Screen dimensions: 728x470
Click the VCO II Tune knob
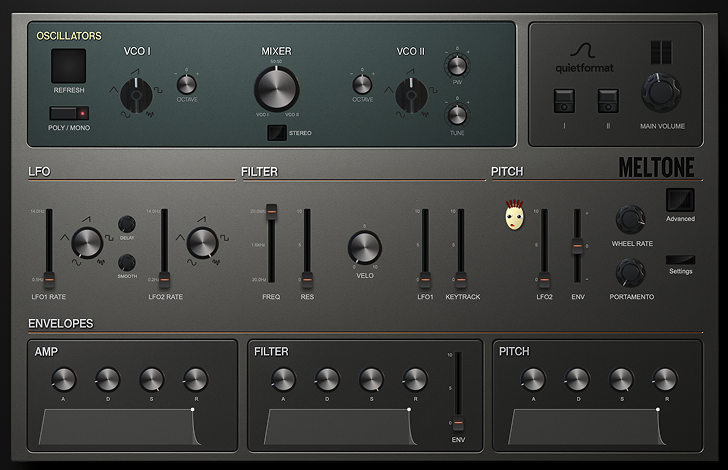pyautogui.click(x=457, y=113)
